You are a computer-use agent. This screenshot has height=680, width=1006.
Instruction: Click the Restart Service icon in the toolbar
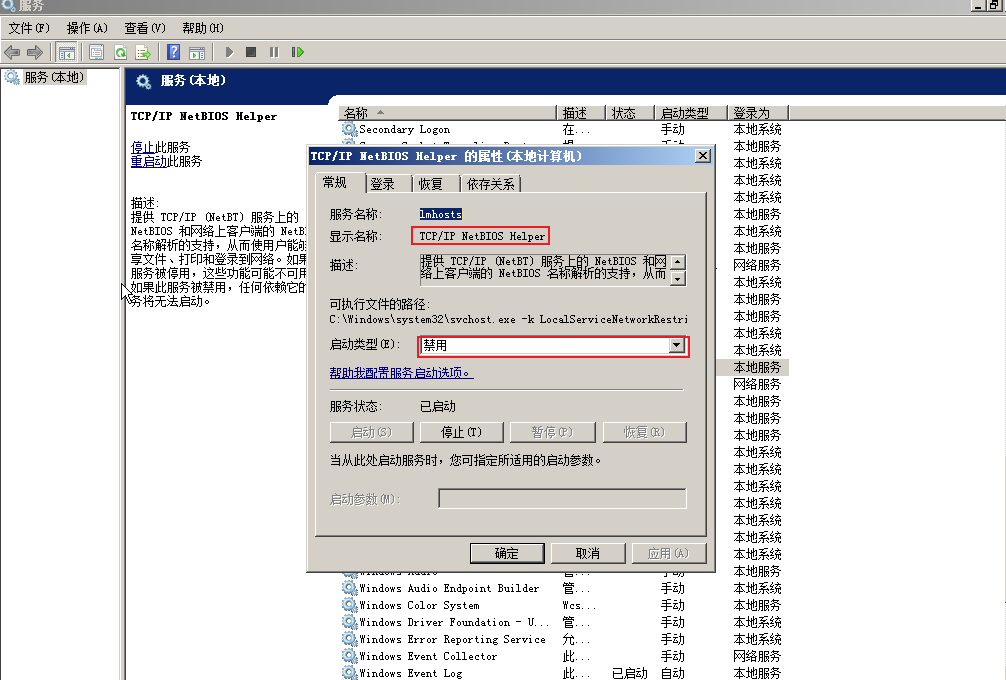point(298,52)
